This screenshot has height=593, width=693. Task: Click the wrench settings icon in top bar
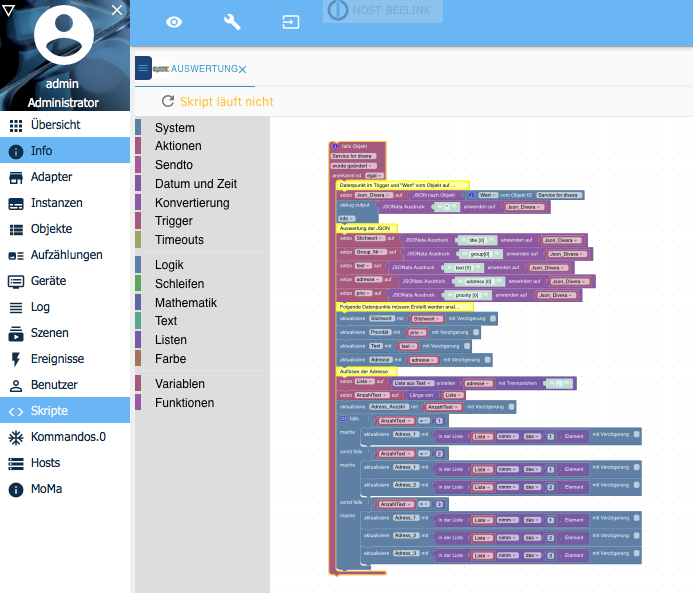tap(232, 22)
